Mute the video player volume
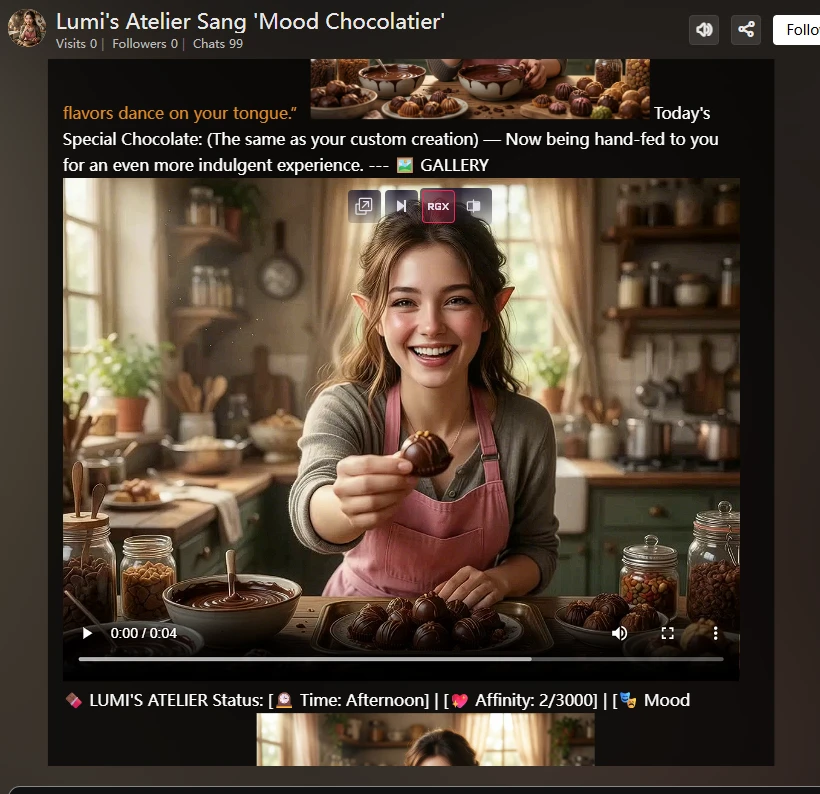Viewport: 820px width, 794px height. [620, 633]
